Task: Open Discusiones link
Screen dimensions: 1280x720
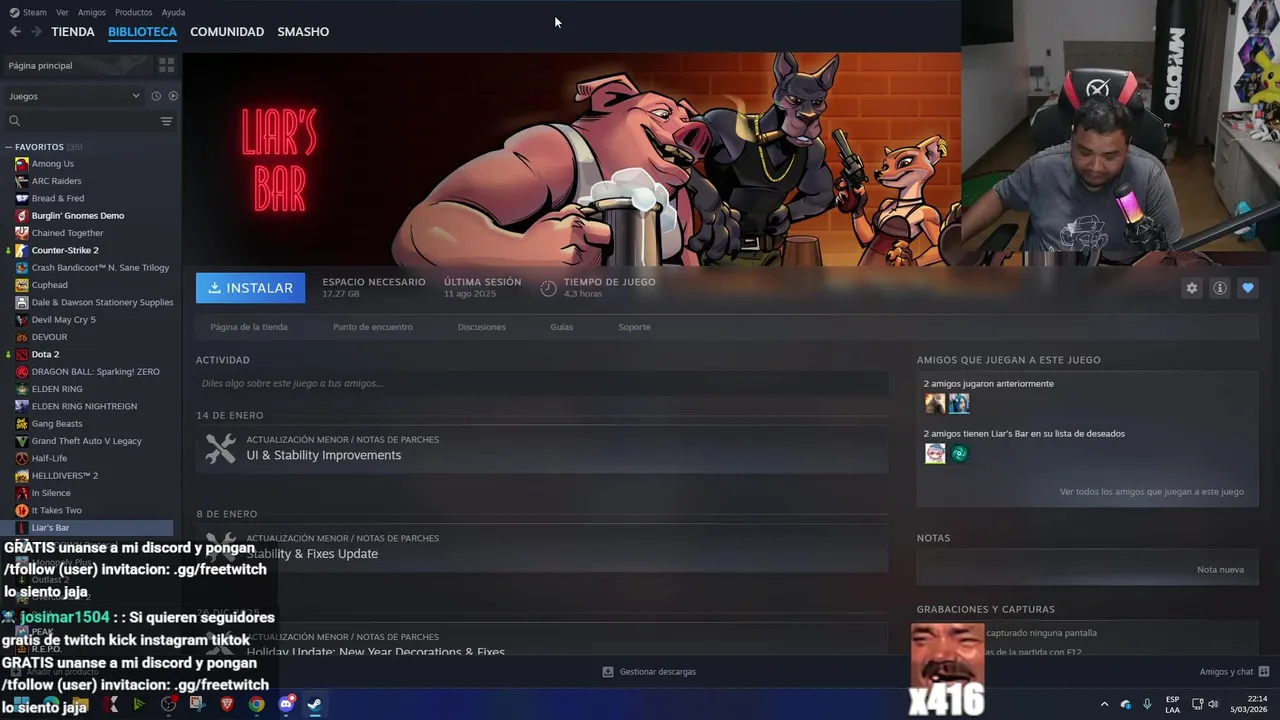Action: tap(481, 327)
